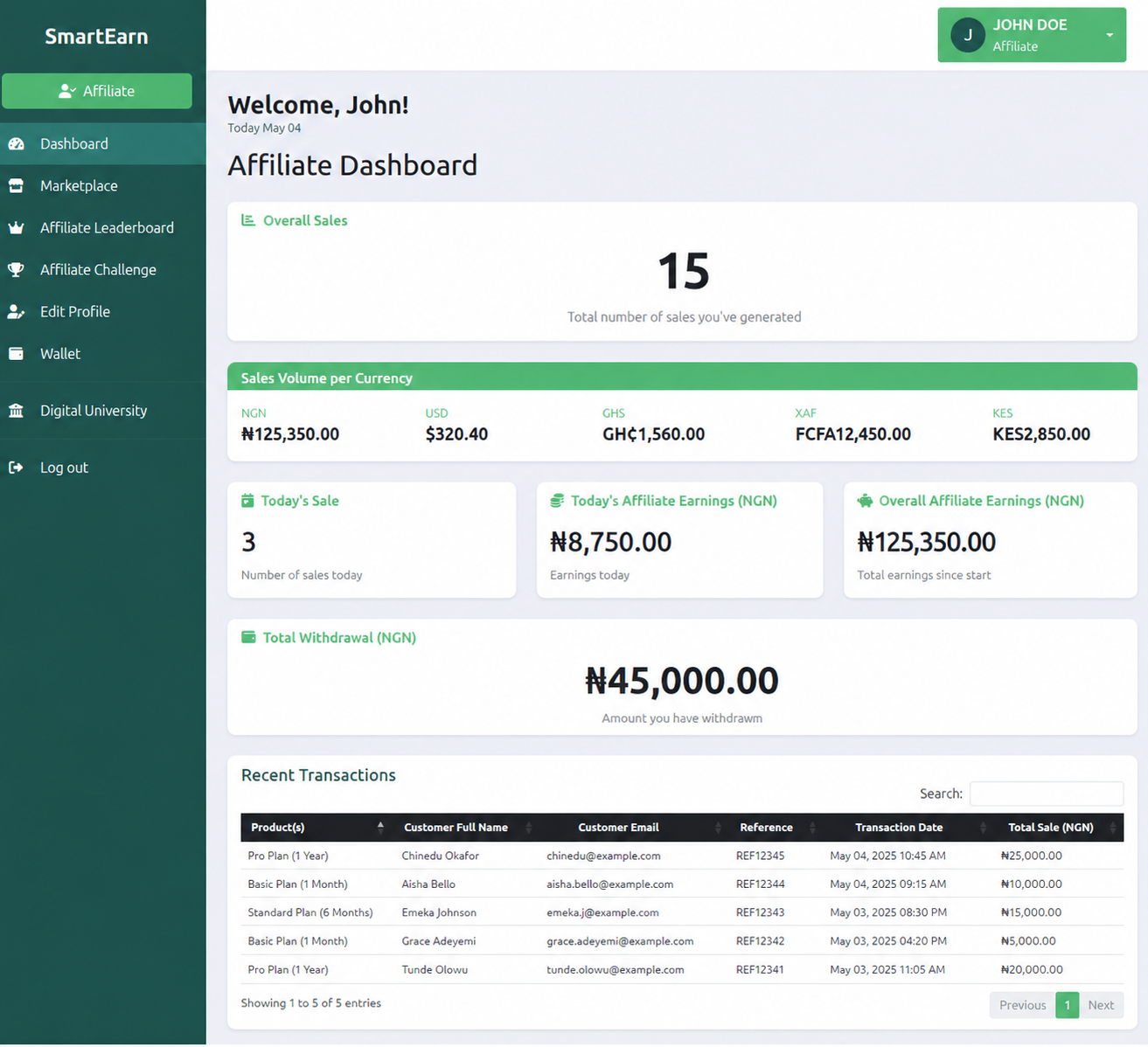Image resolution: width=1148 pixels, height=1047 pixels.
Task: Click the Log out arrow icon
Action: coord(16,468)
